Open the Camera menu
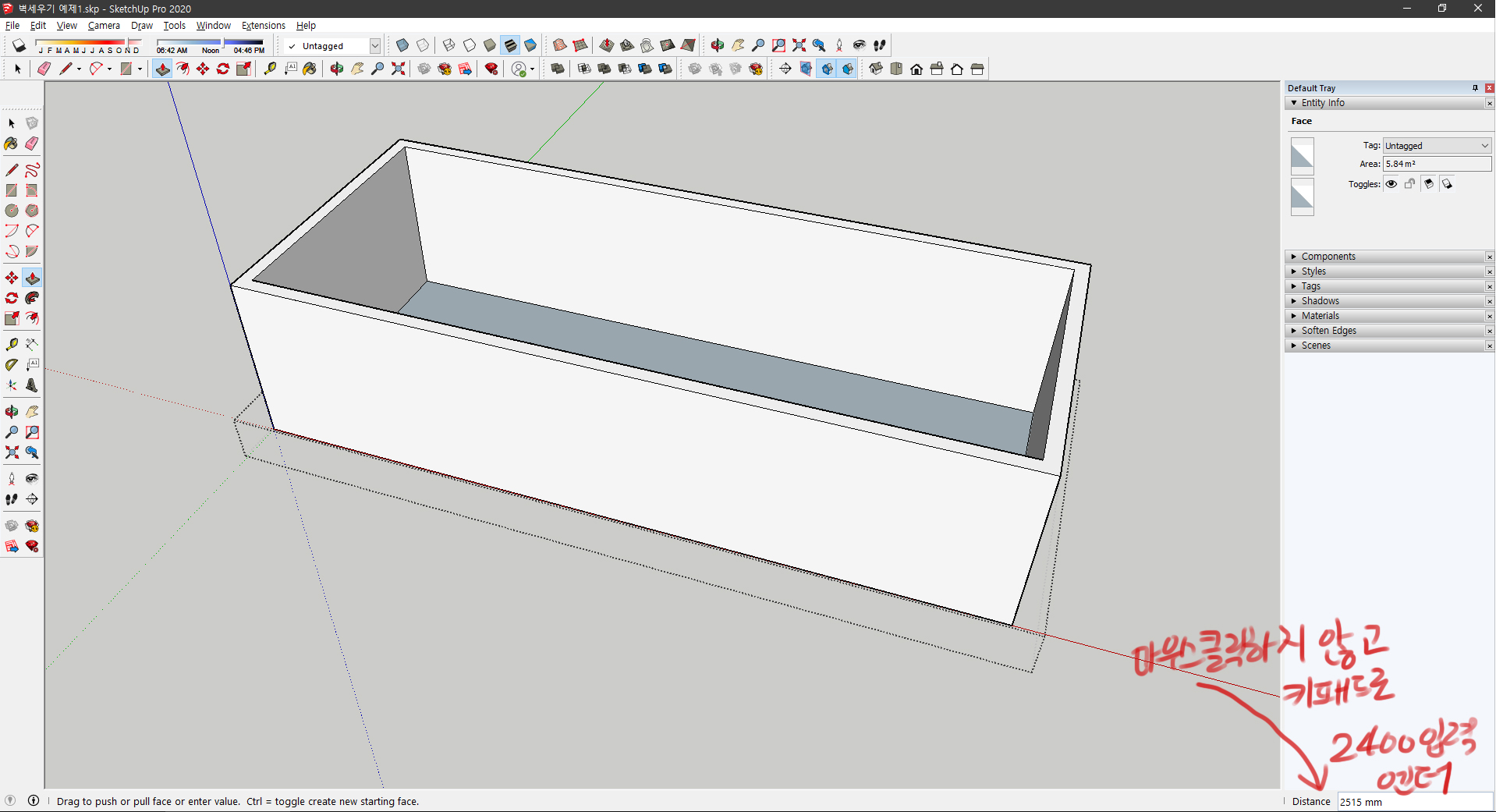1496x812 pixels. coord(104,26)
